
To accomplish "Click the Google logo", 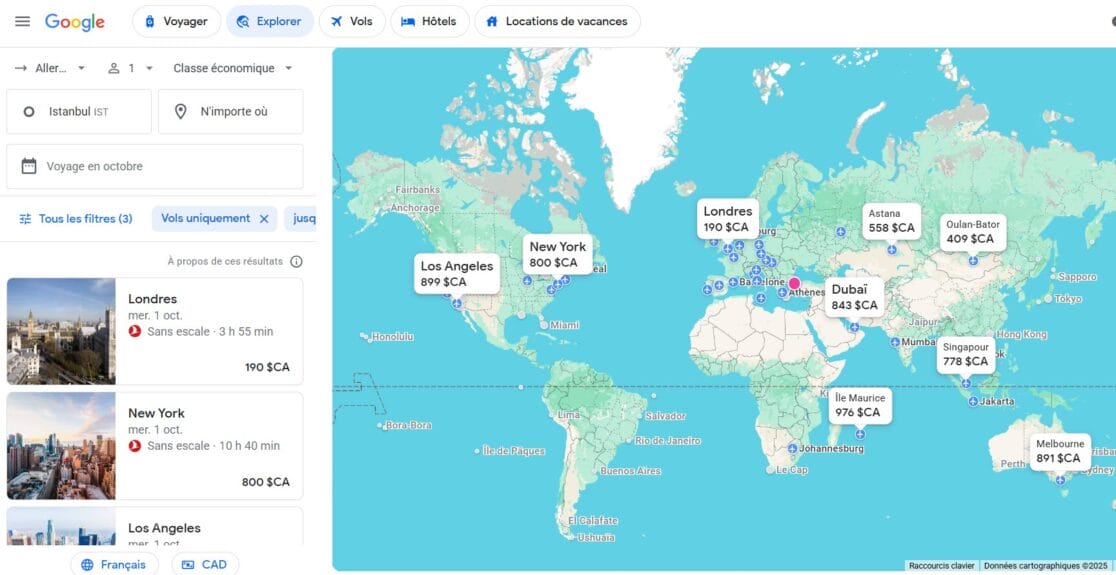I will point(75,22).
